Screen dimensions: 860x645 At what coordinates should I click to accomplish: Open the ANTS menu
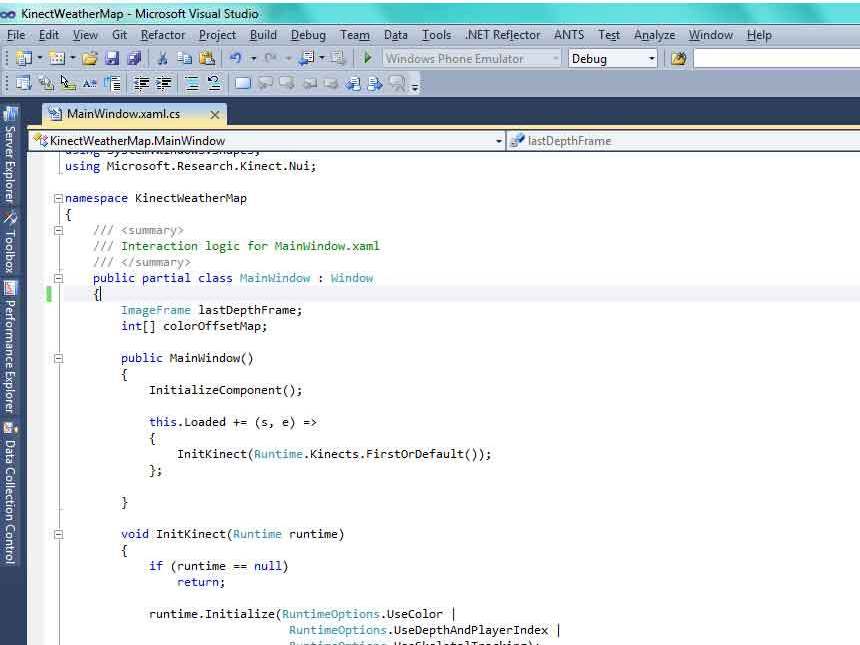569,35
